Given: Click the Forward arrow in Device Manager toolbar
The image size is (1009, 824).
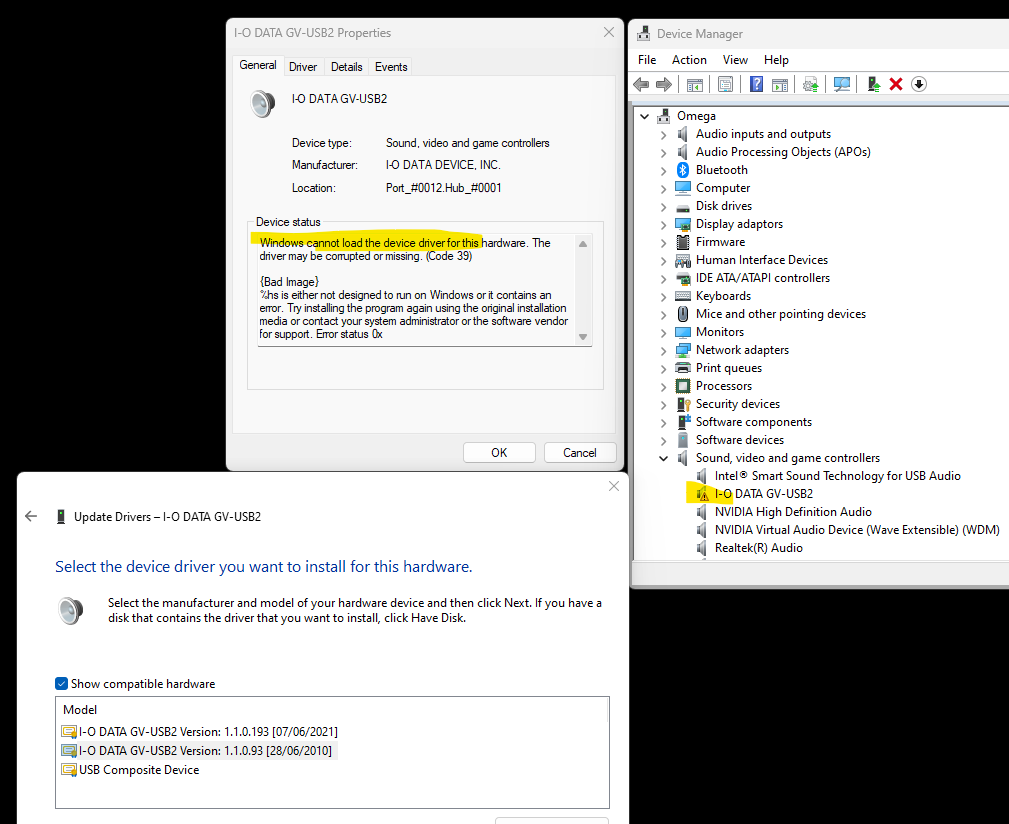Looking at the screenshot, I should pos(663,84).
